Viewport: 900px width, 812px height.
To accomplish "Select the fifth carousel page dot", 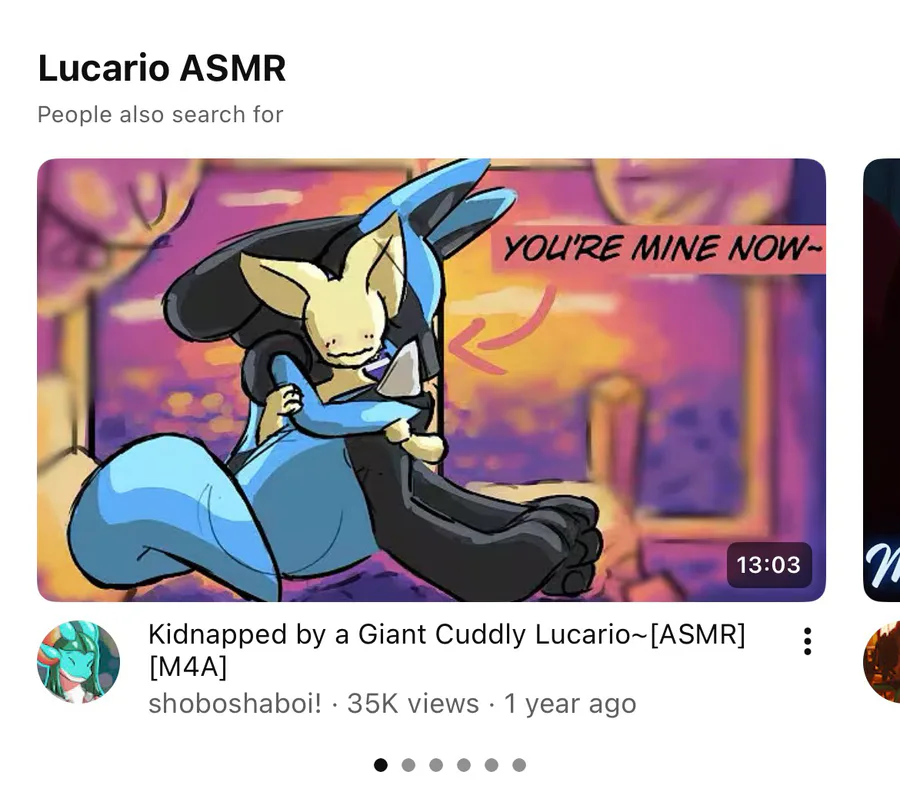I will [491, 765].
